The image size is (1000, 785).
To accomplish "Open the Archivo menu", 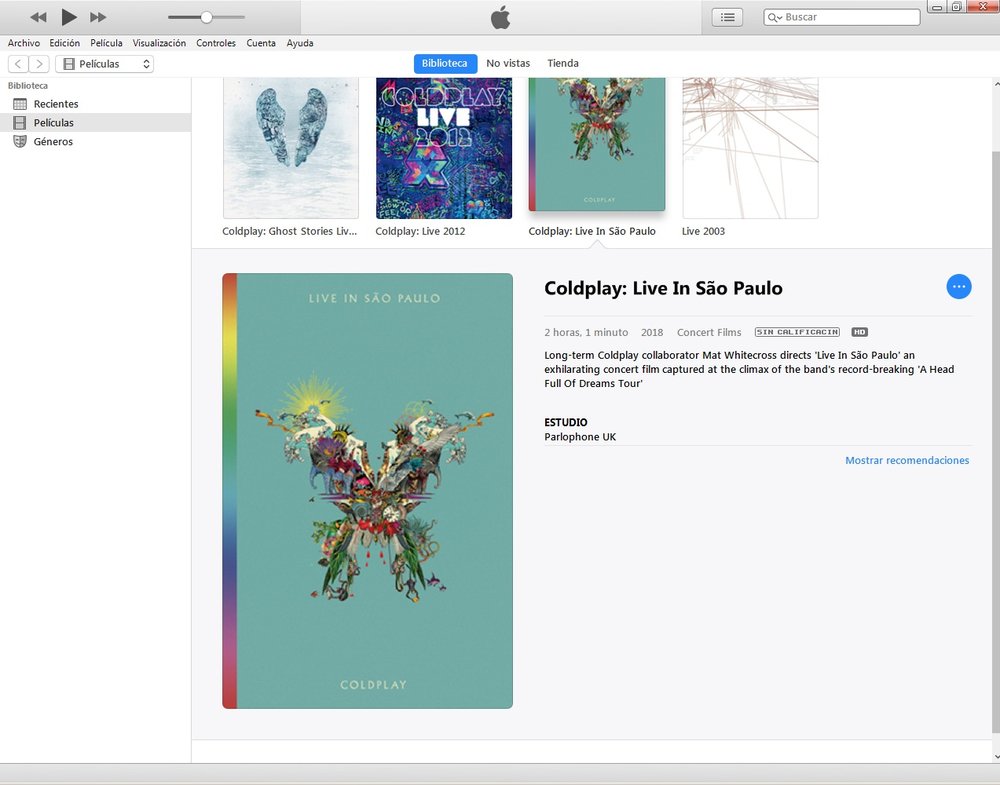I will tap(24, 43).
